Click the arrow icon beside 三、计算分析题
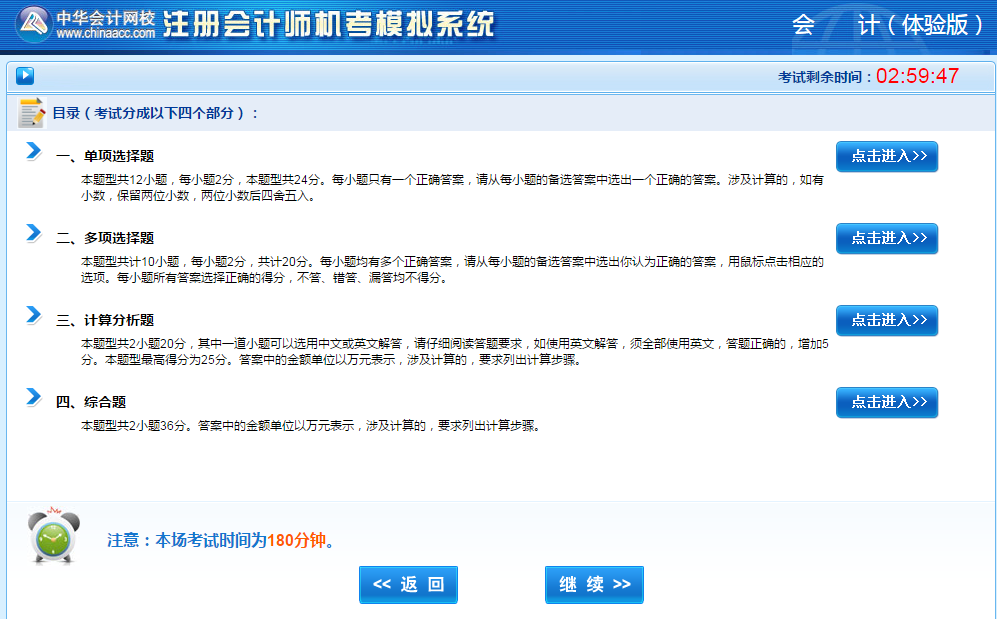 point(34,315)
